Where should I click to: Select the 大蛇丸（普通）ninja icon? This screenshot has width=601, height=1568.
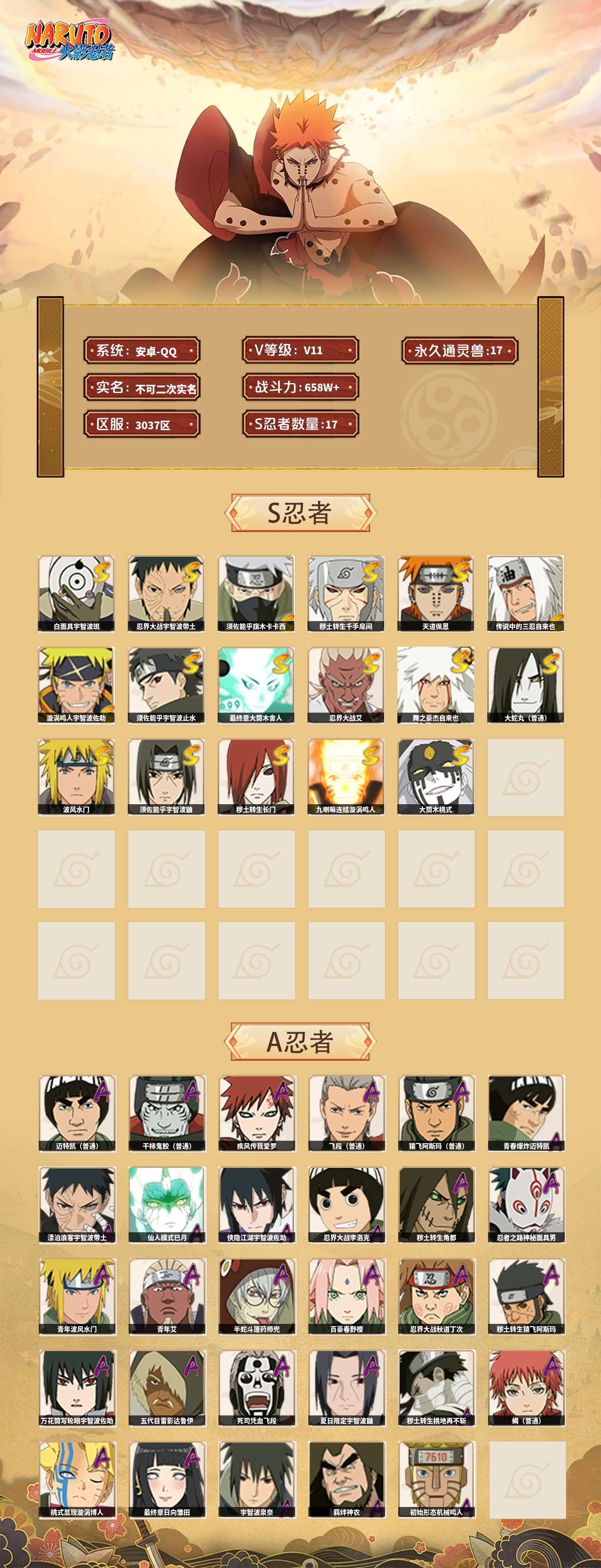(526, 685)
